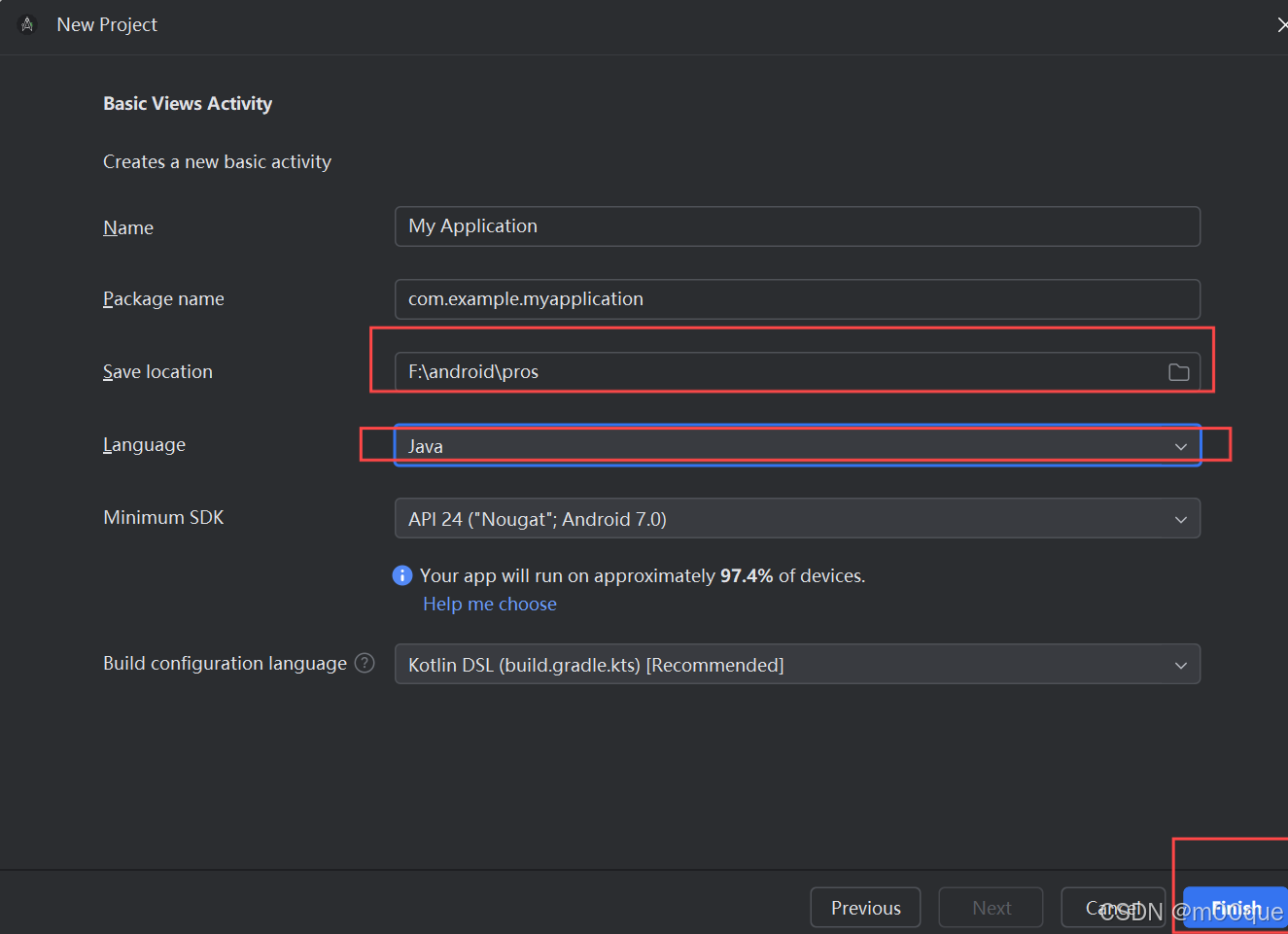Click the chevron on the Build configuration dropdown

1180,664
